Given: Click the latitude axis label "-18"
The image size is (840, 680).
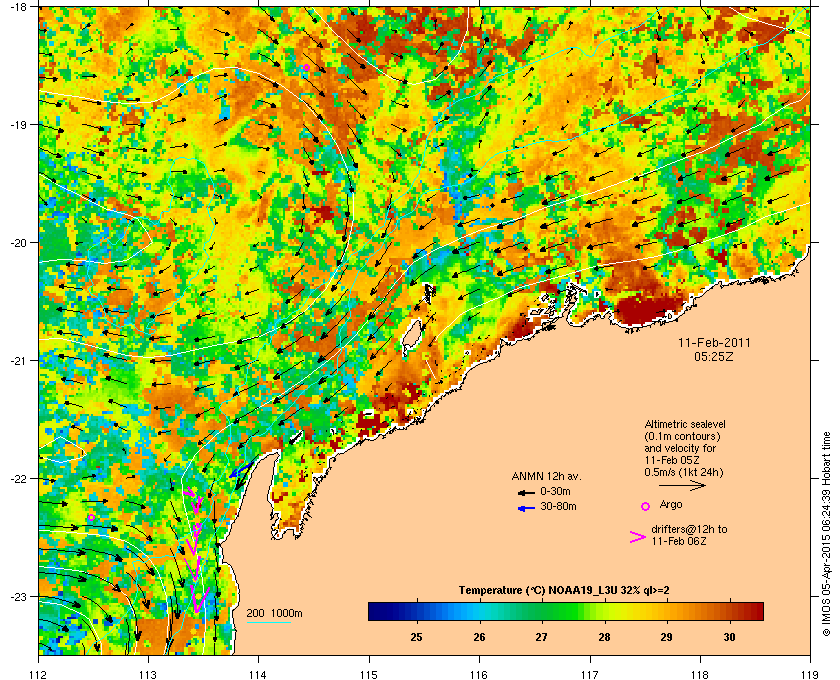Looking at the screenshot, I should tap(18, 7).
